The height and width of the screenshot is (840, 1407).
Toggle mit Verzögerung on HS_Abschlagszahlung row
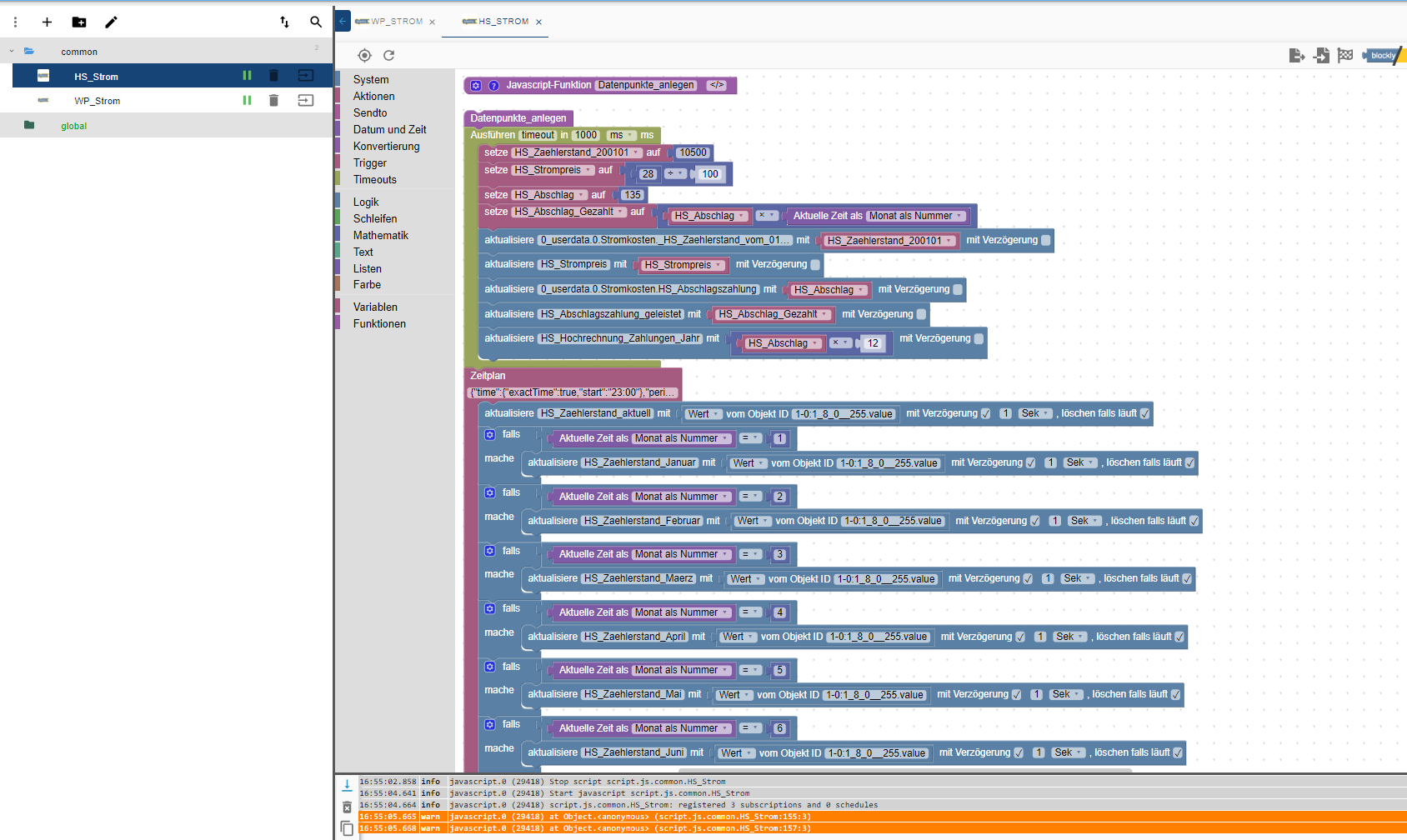pyautogui.click(x=958, y=289)
